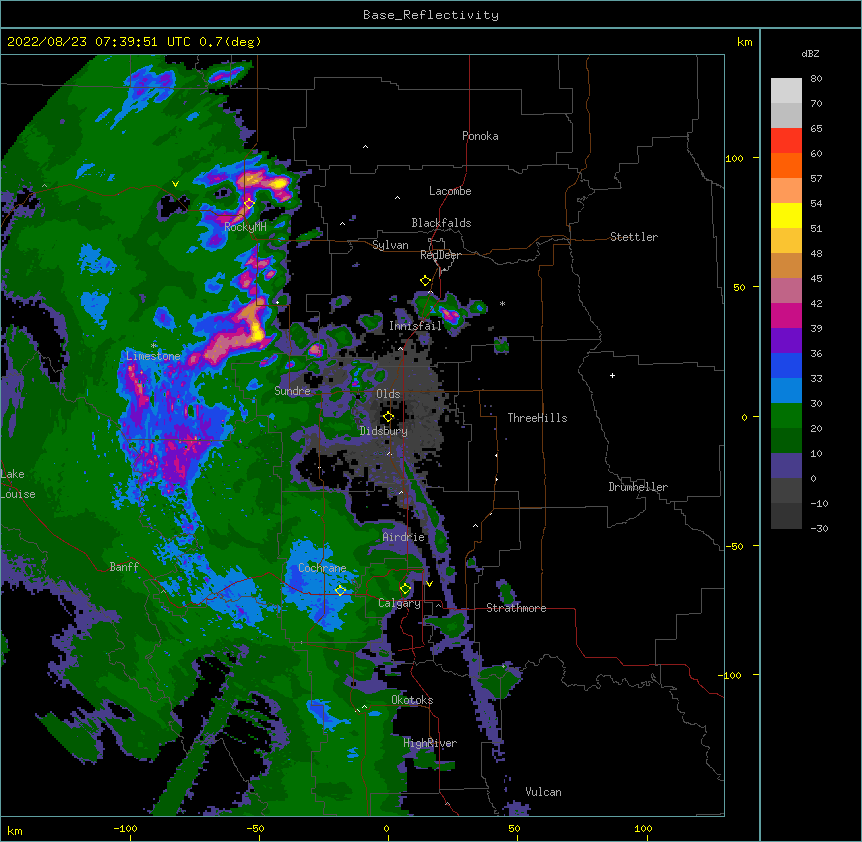Click the Okotoks label
The height and width of the screenshot is (842, 862).
(x=412, y=700)
